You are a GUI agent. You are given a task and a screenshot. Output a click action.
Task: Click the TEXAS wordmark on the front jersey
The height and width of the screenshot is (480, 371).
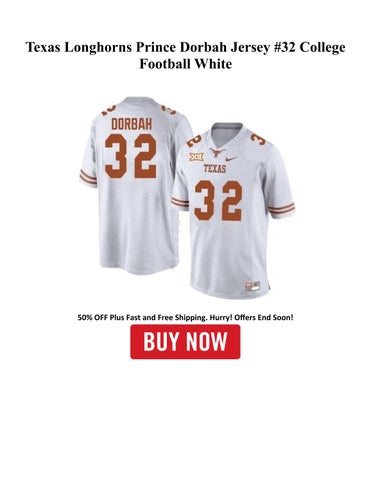tap(215, 169)
